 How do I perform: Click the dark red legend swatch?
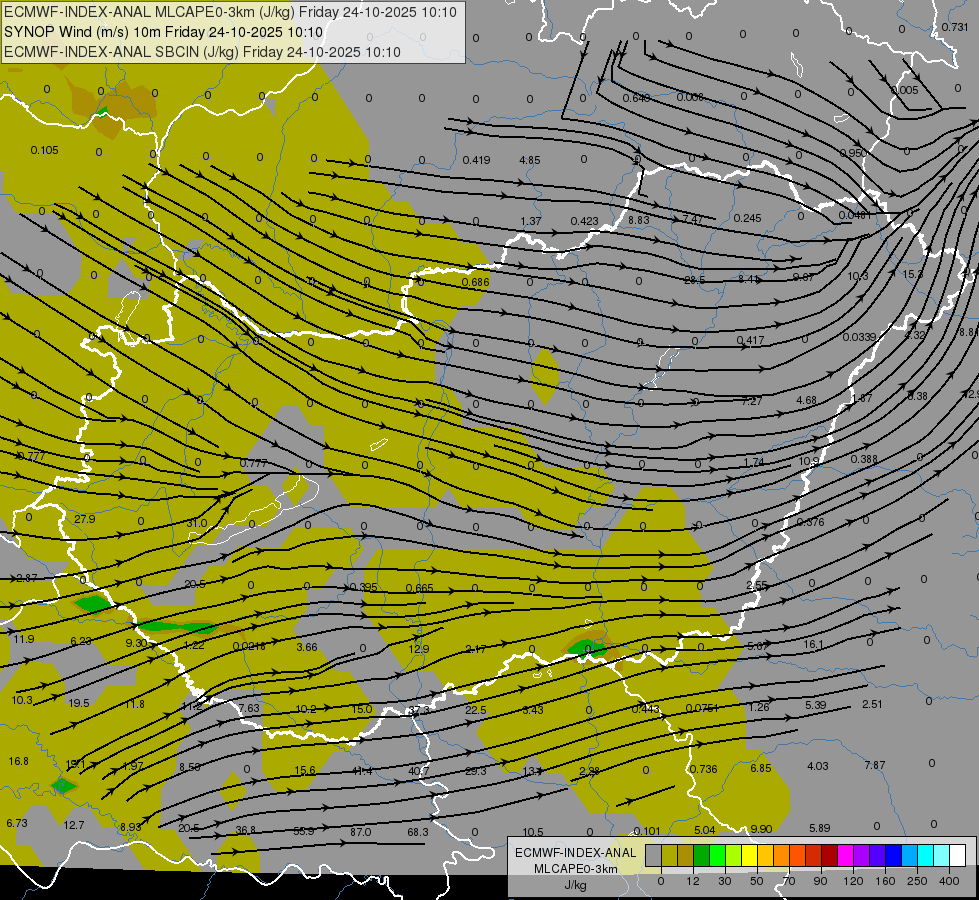(x=830, y=855)
